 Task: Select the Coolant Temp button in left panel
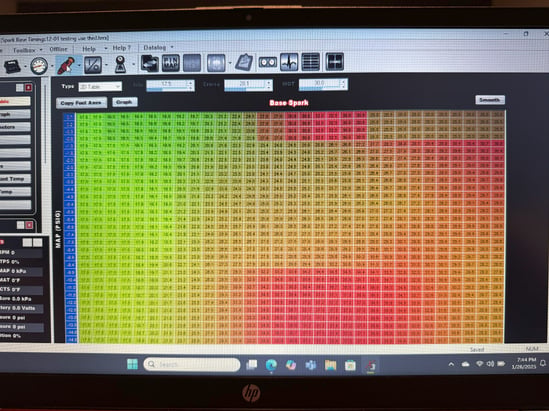[15, 179]
